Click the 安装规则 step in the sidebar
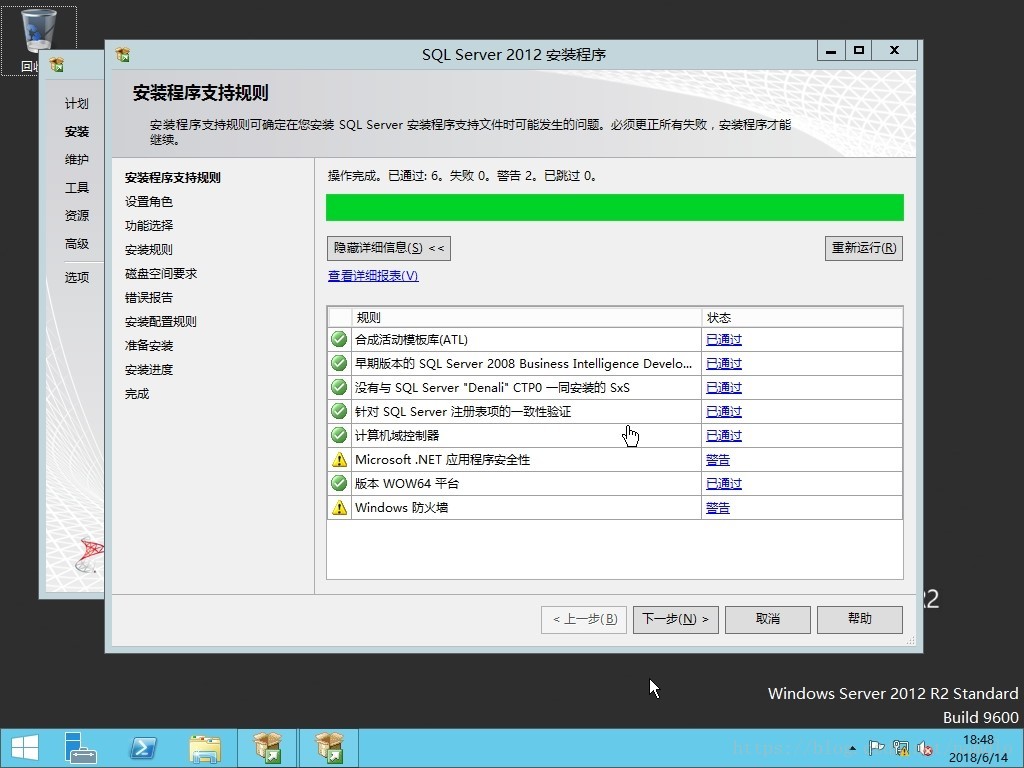 click(x=149, y=249)
